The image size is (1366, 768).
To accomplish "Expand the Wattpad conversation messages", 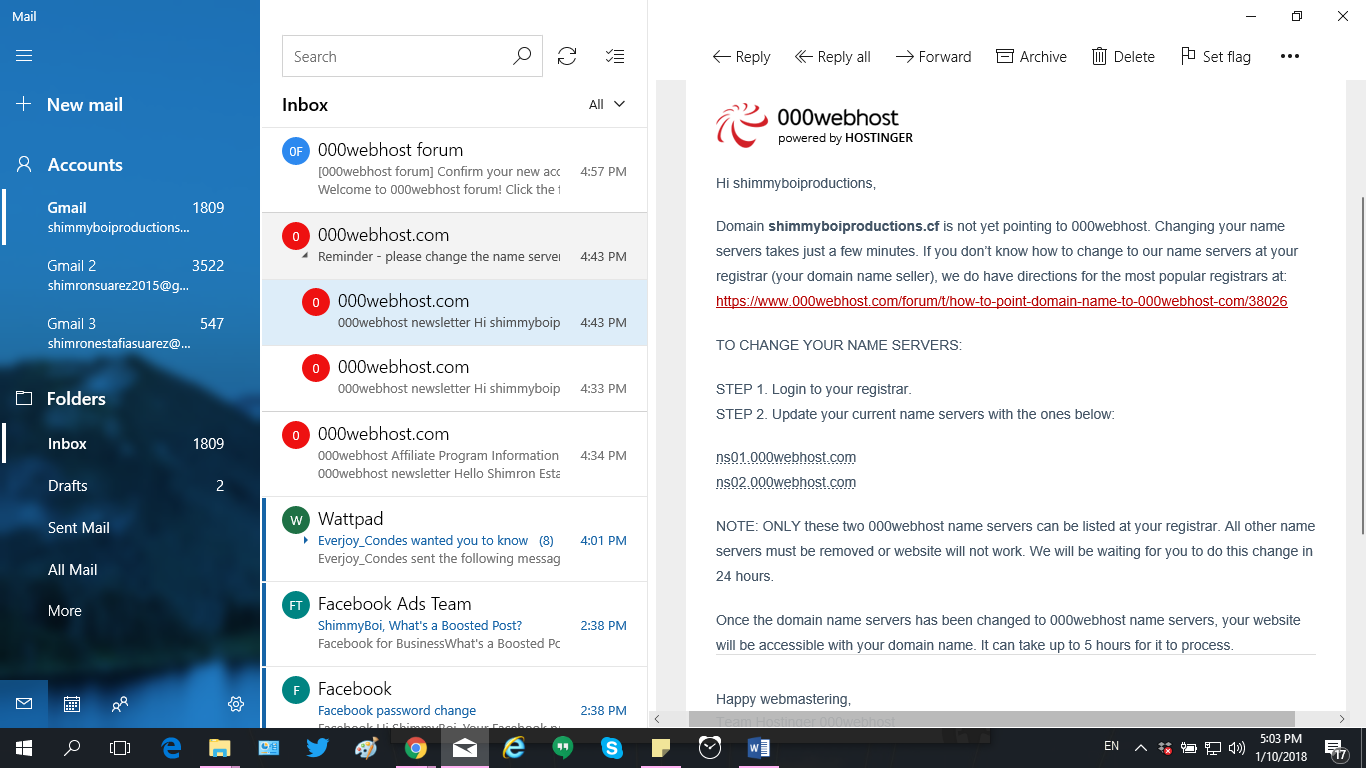I will tap(308, 540).
